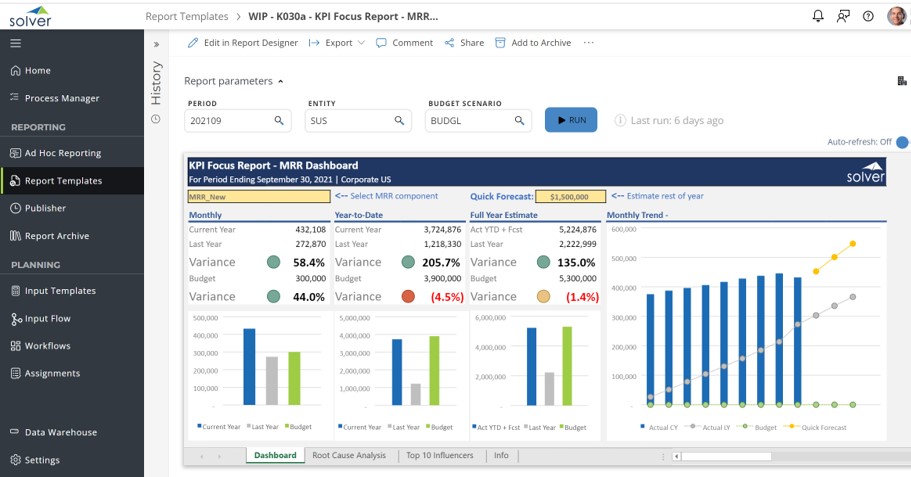The height and width of the screenshot is (477, 911).
Task: Click the Entity field search icon
Action: [x=400, y=121]
